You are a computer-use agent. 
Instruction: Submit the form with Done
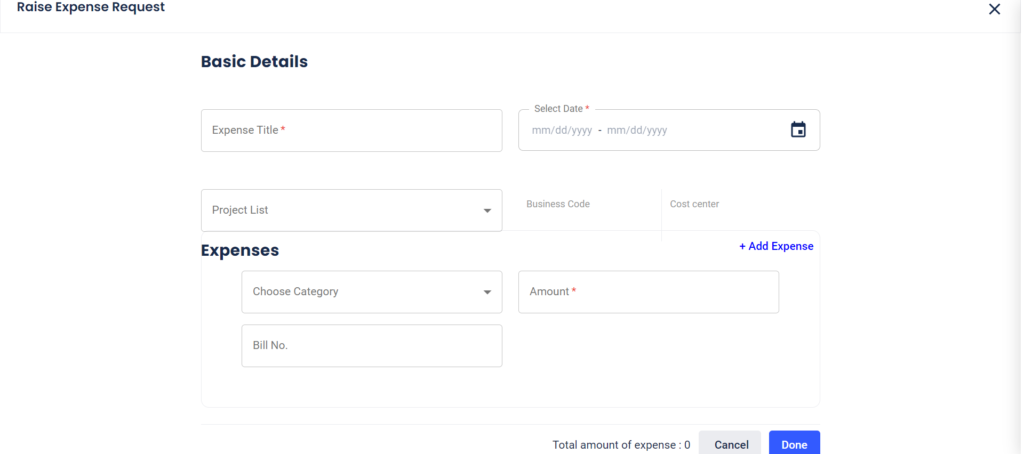click(x=794, y=443)
